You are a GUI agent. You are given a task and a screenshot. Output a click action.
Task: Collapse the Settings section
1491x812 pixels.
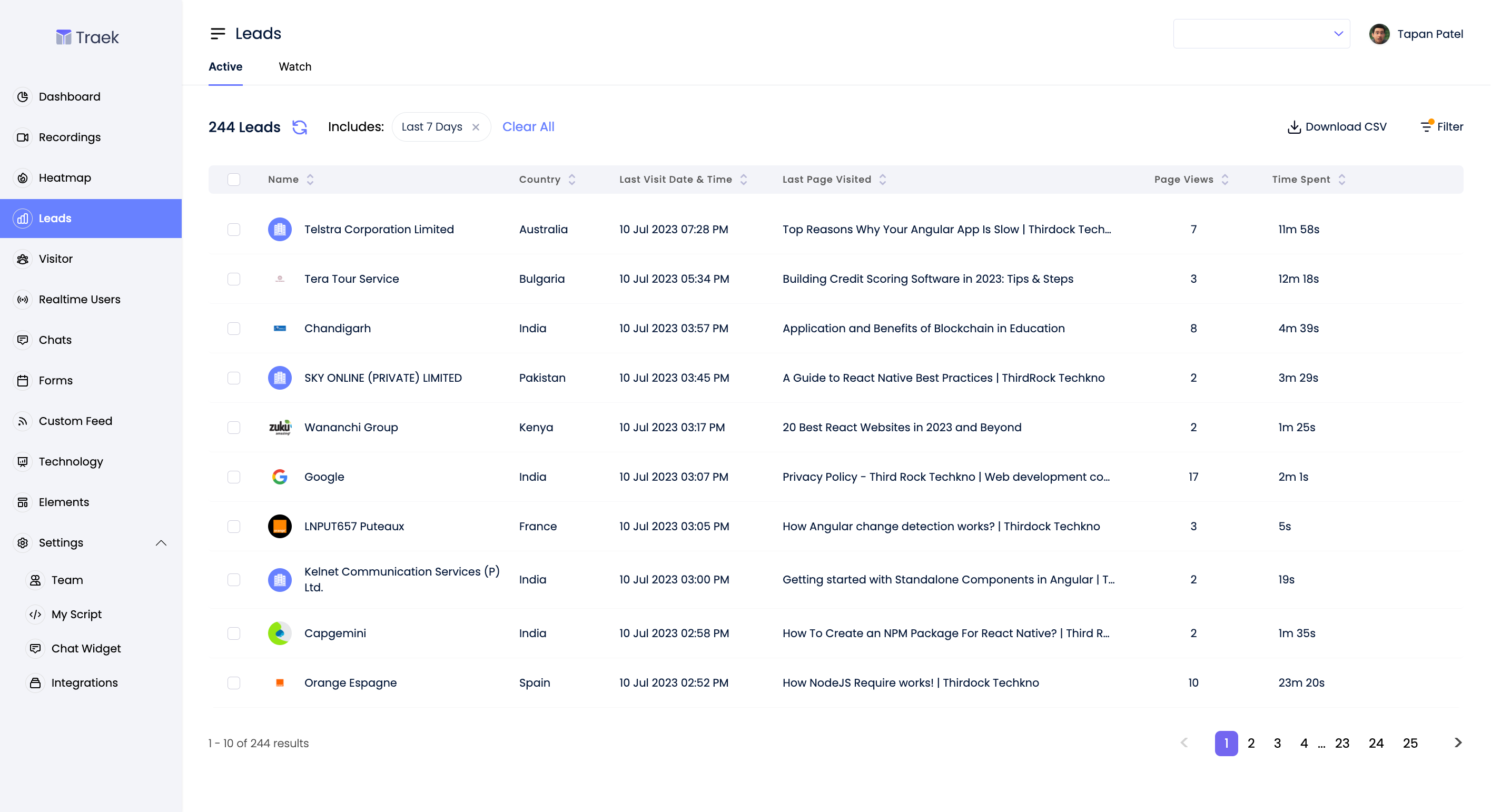[x=161, y=543]
